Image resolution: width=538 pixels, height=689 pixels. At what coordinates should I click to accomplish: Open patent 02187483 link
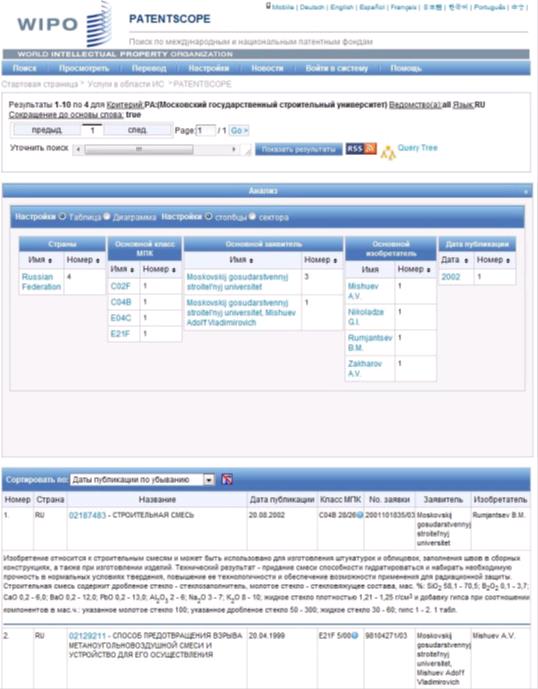pos(87,515)
